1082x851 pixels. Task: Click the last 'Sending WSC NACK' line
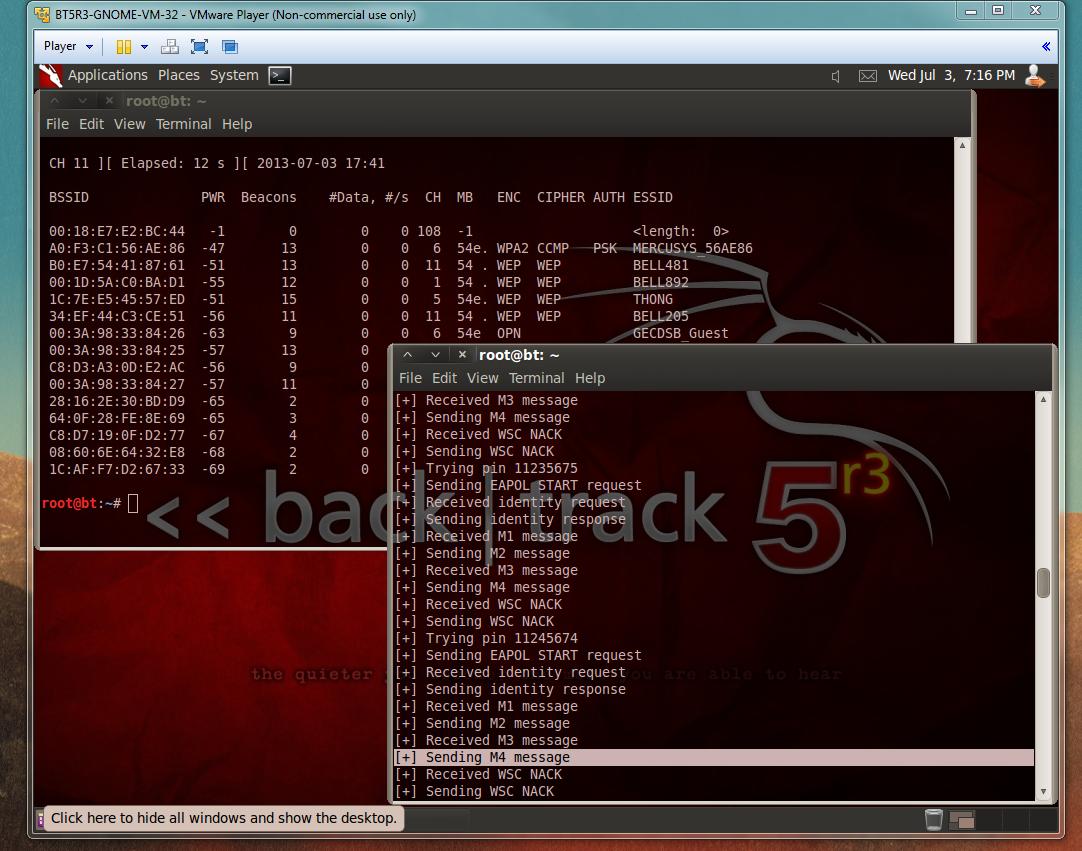(475, 792)
